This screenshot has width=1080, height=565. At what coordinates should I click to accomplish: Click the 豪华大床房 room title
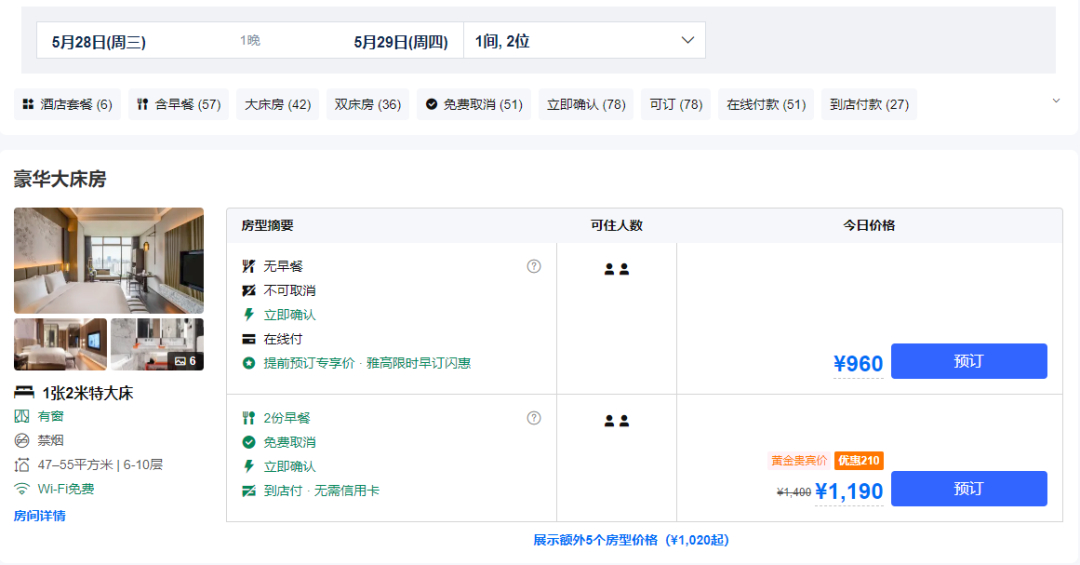pos(60,179)
